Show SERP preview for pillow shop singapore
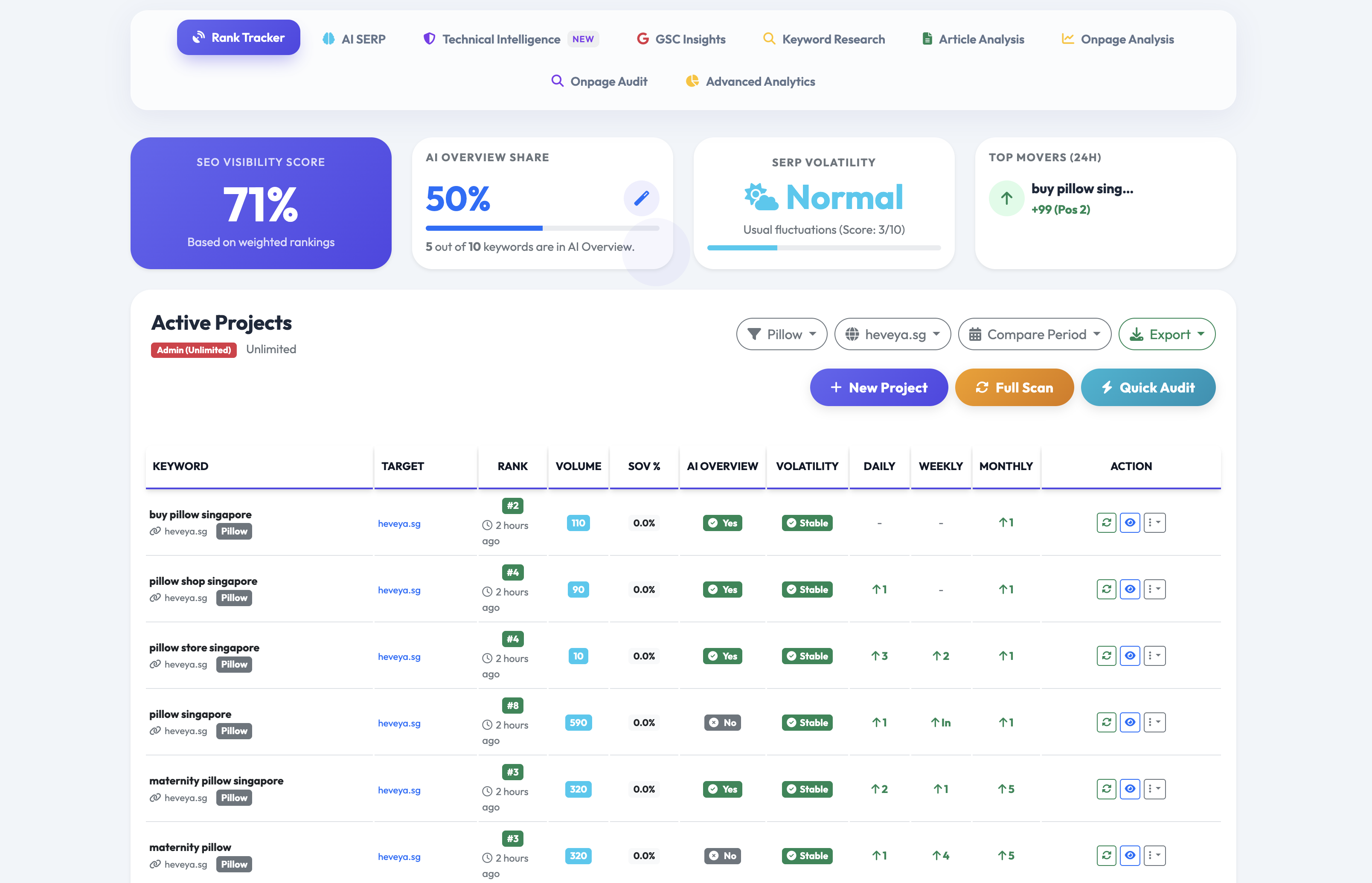This screenshot has height=883, width=1372. click(1130, 589)
